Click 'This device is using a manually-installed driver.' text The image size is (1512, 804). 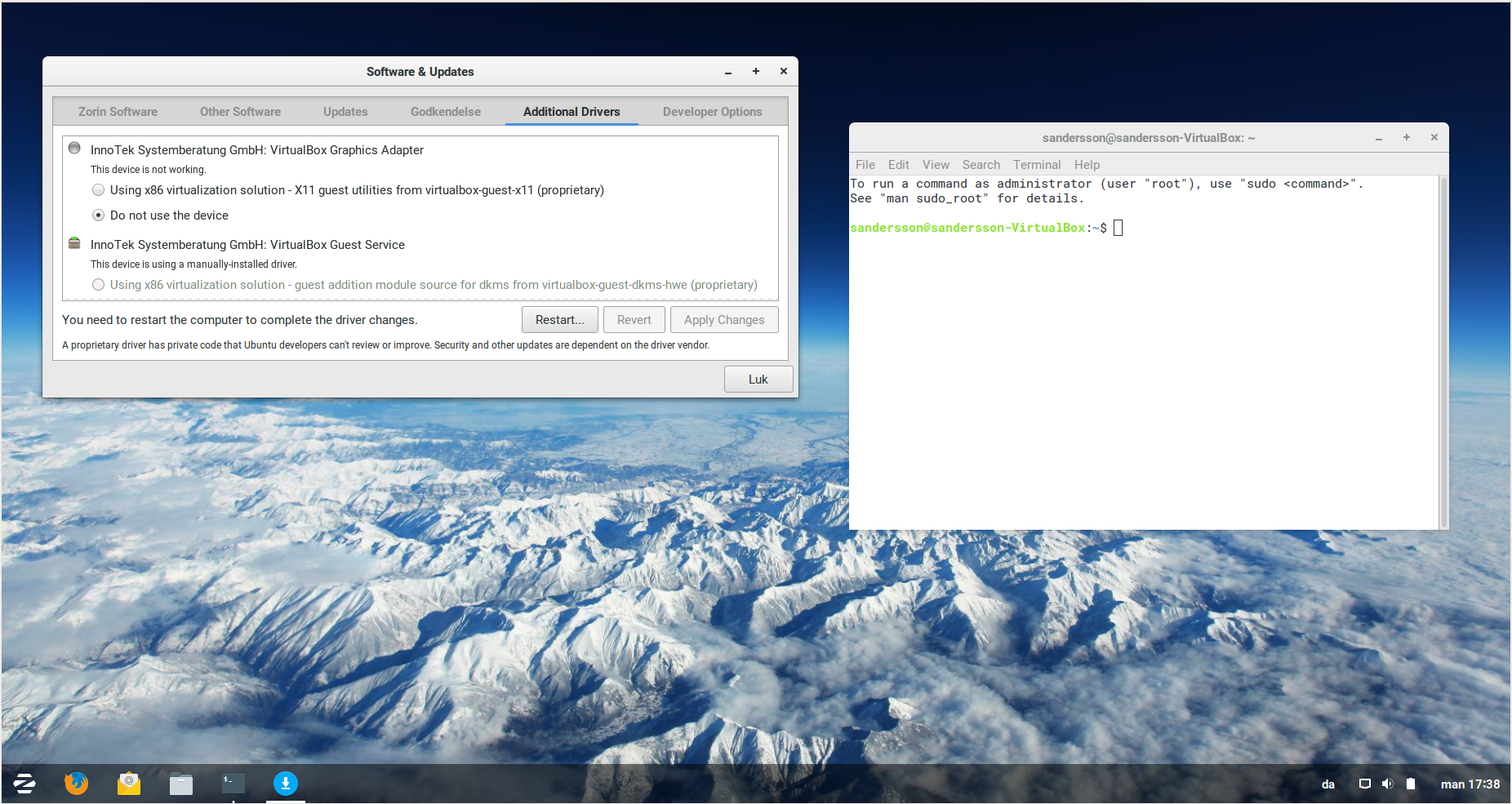click(193, 264)
